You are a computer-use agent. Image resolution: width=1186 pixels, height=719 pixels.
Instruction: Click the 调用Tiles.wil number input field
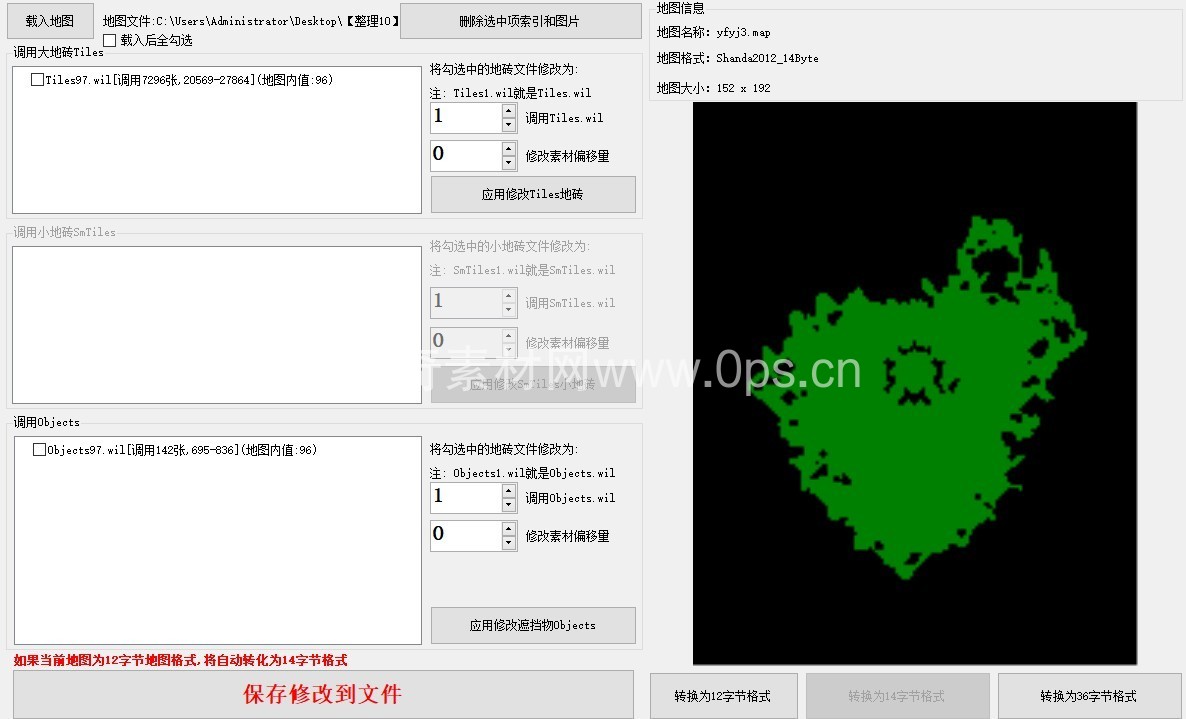(x=465, y=118)
